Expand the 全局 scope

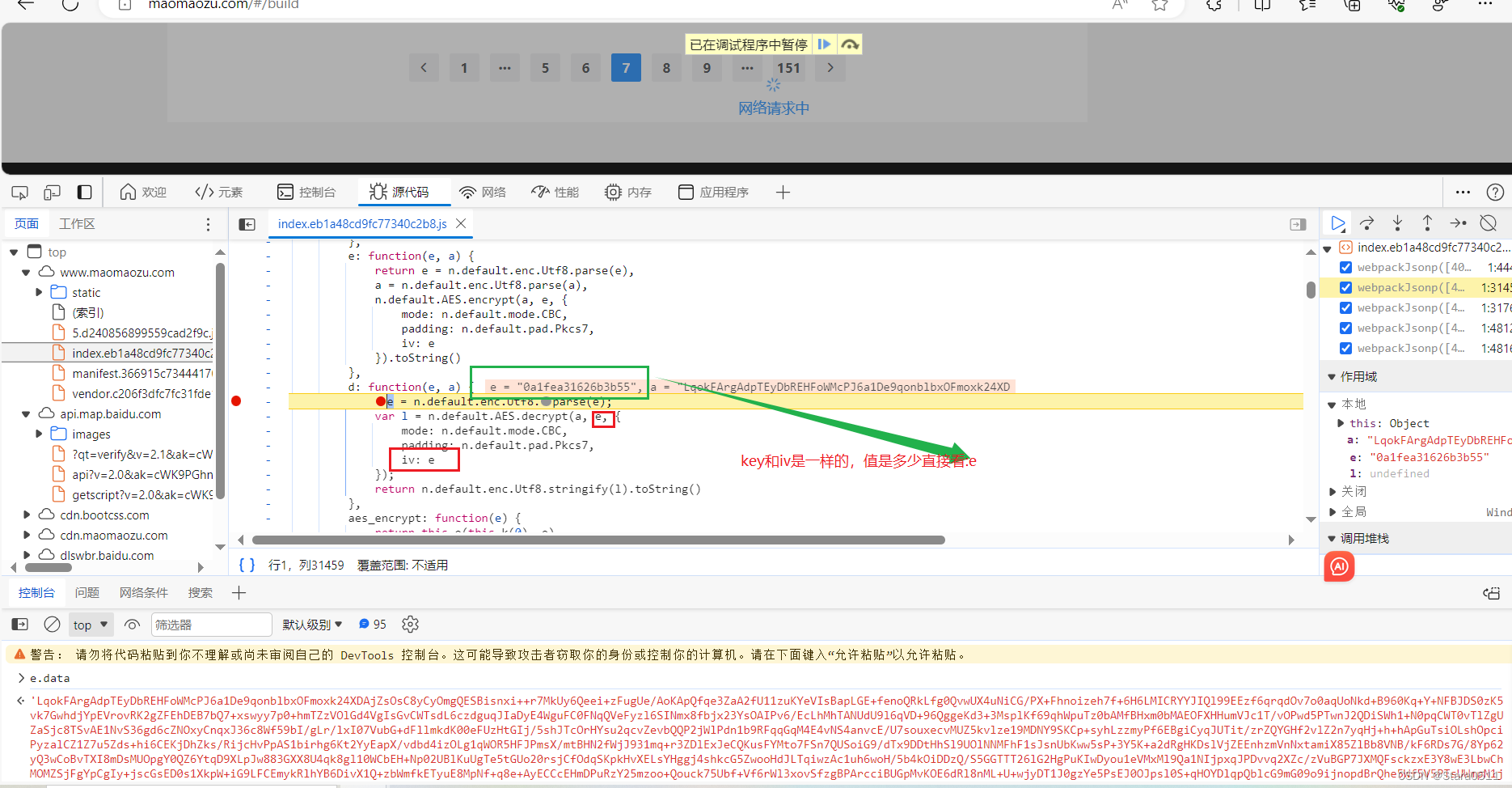tap(1333, 512)
